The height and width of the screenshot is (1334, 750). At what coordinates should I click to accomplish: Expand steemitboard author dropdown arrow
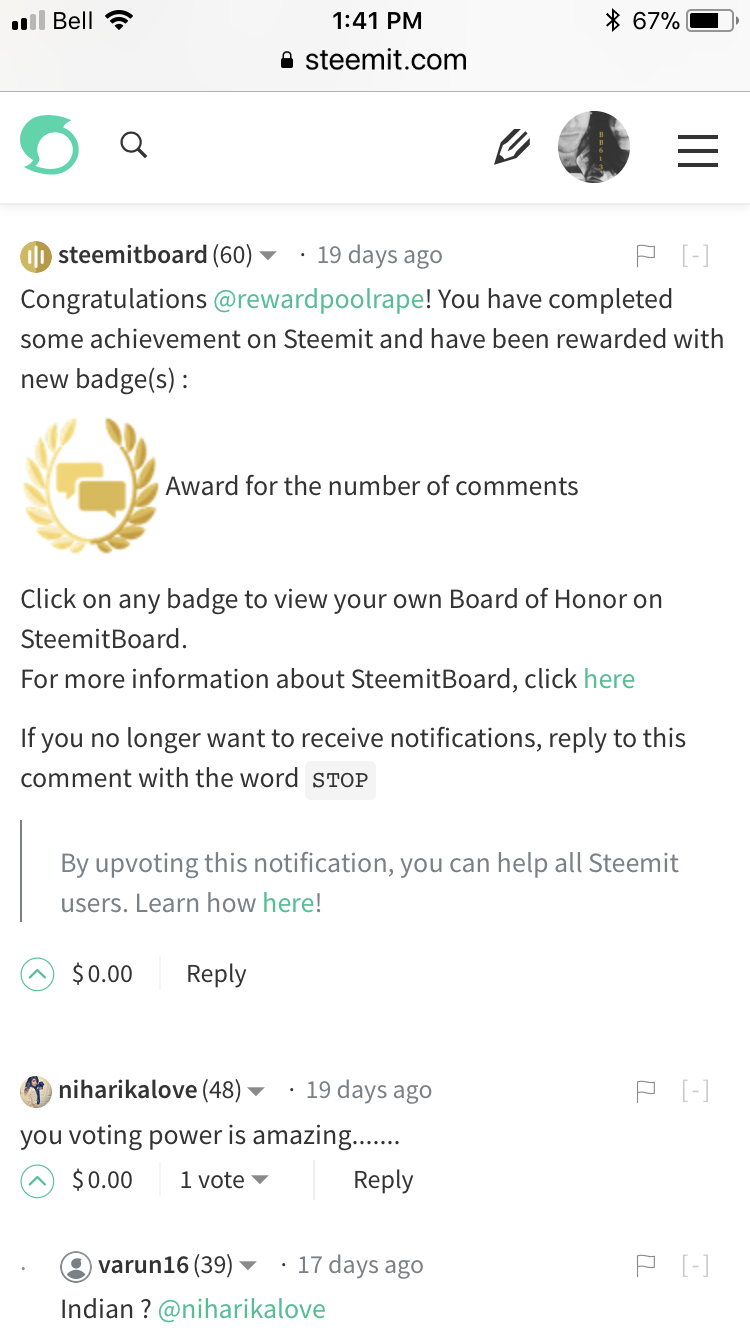(268, 256)
